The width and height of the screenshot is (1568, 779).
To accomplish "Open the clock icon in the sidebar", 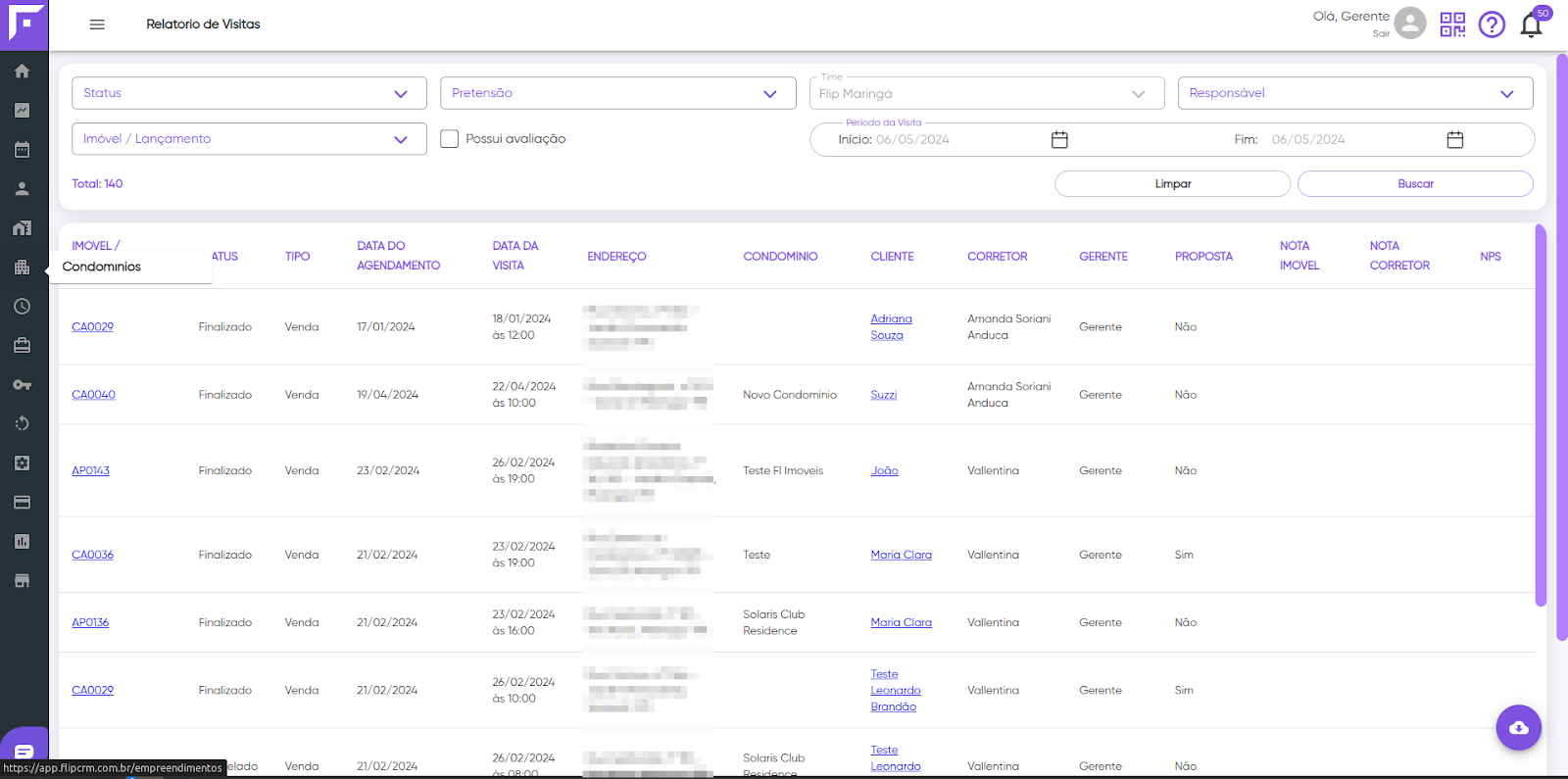I will point(22,307).
